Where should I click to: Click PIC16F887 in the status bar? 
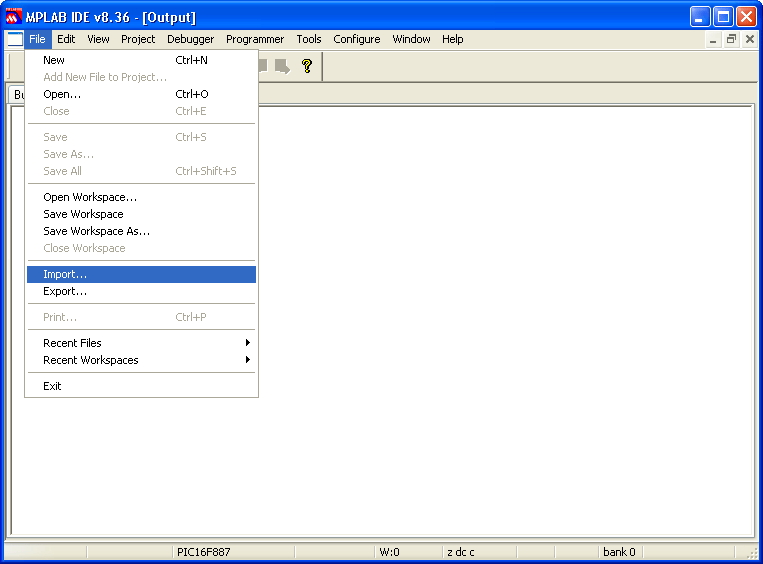pos(203,552)
